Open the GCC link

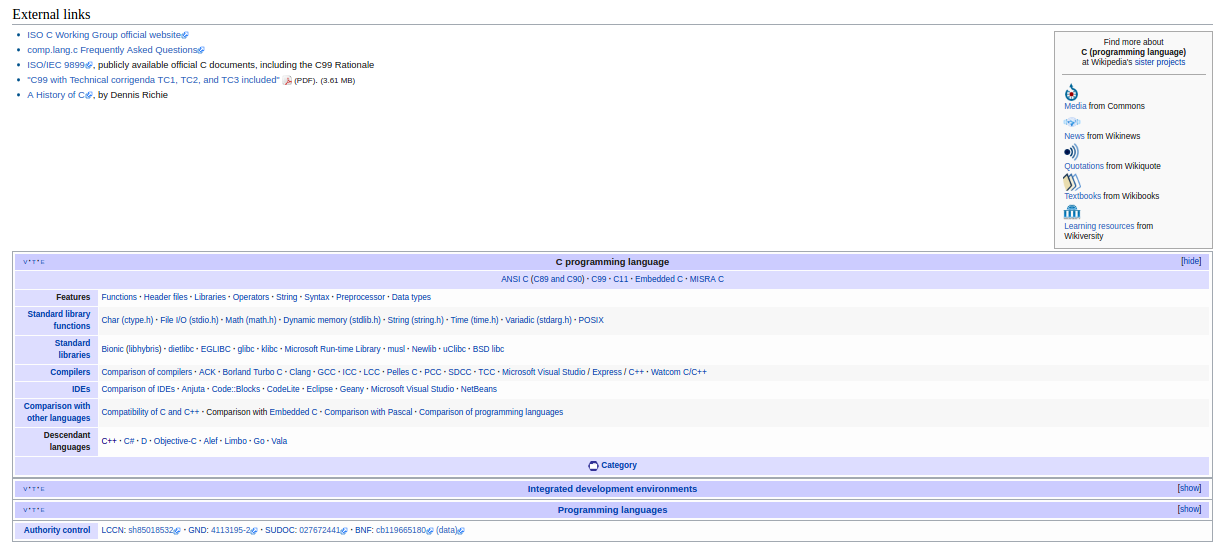(x=326, y=372)
